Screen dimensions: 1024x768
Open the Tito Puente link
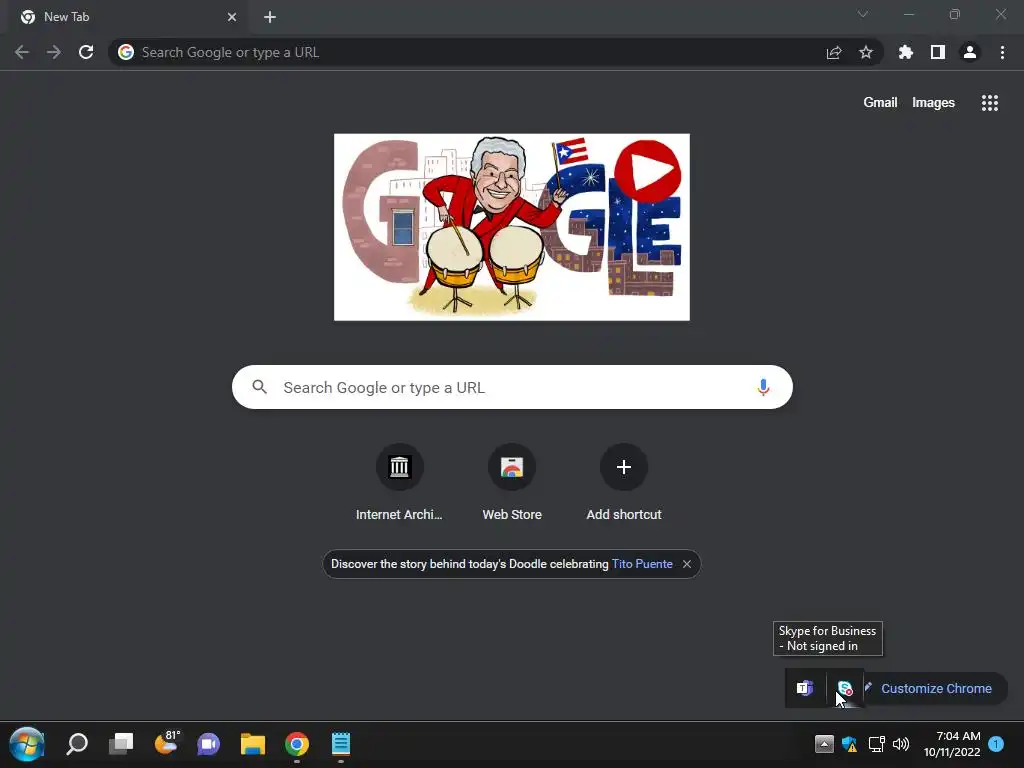tap(642, 564)
